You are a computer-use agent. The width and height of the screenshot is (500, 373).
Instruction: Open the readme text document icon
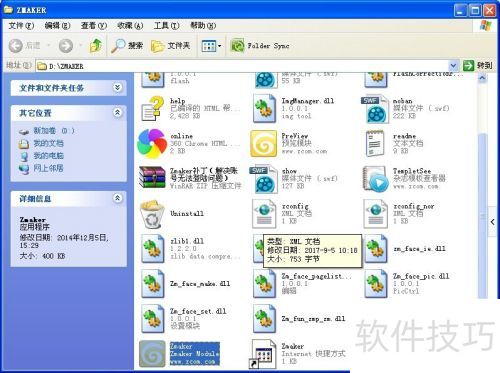[x=375, y=144]
